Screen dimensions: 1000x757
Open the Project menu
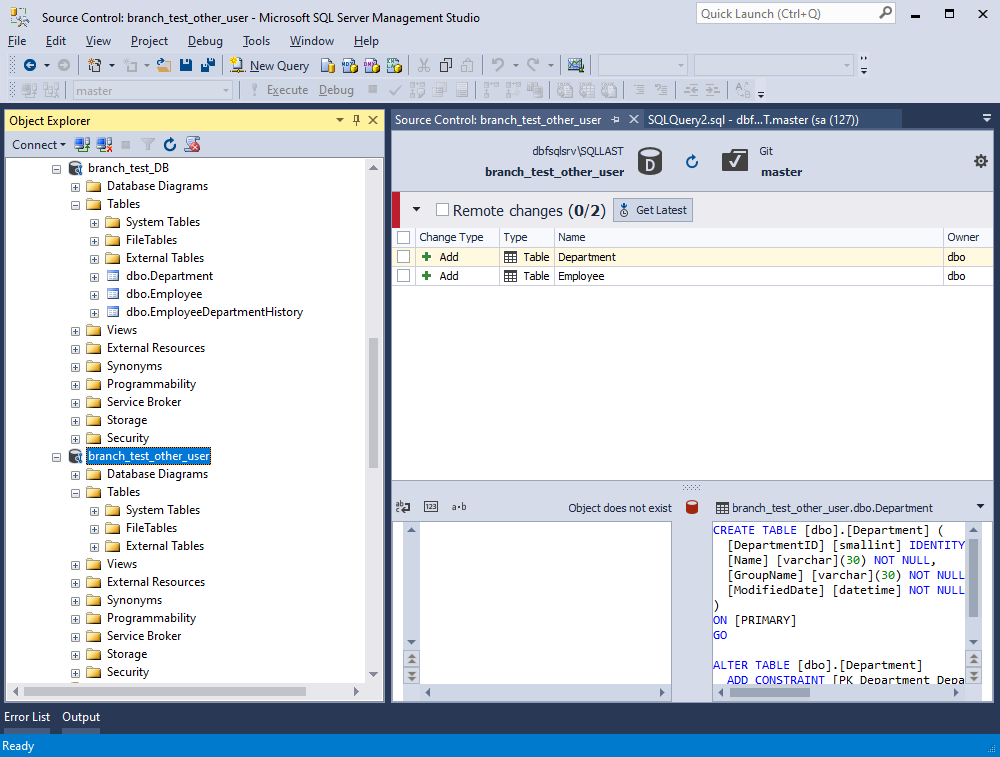149,41
